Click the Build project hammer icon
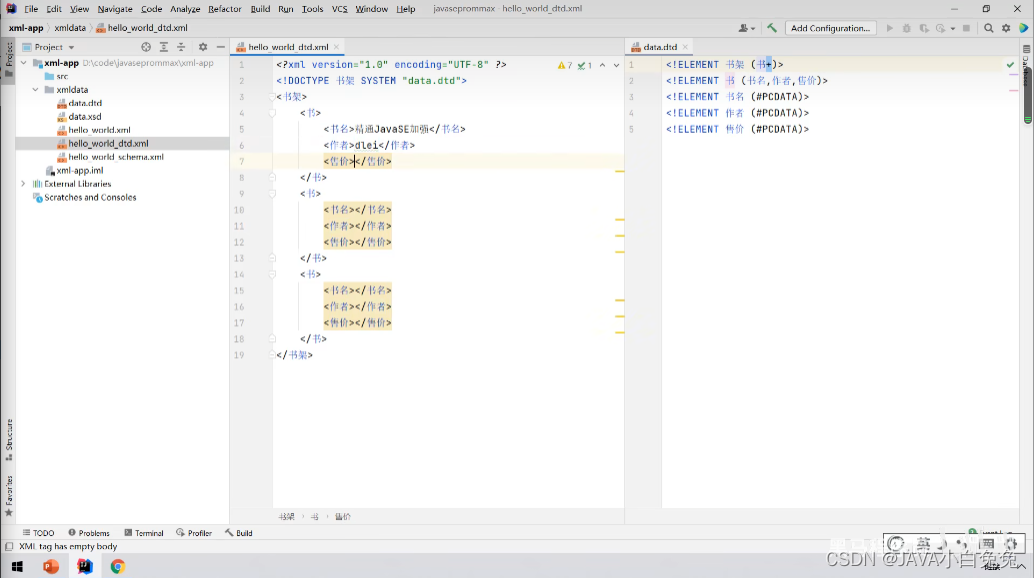 (x=772, y=28)
